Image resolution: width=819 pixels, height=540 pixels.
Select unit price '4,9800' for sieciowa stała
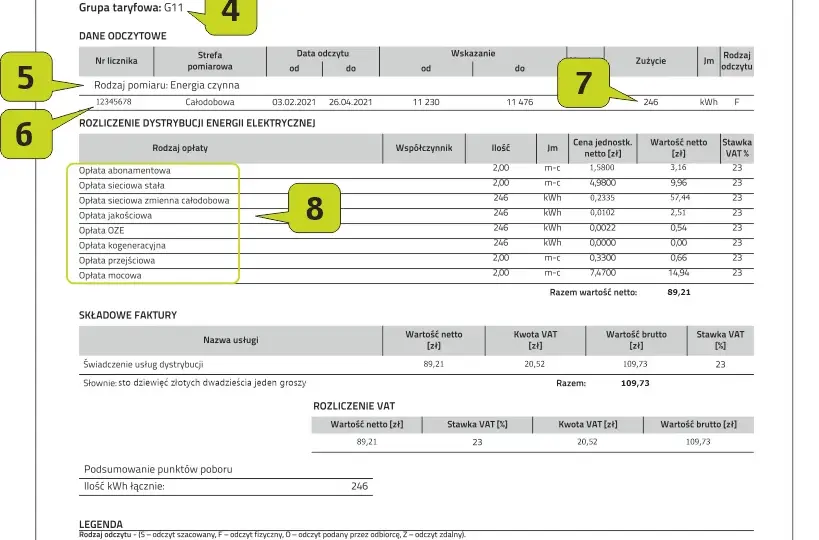coord(603,183)
